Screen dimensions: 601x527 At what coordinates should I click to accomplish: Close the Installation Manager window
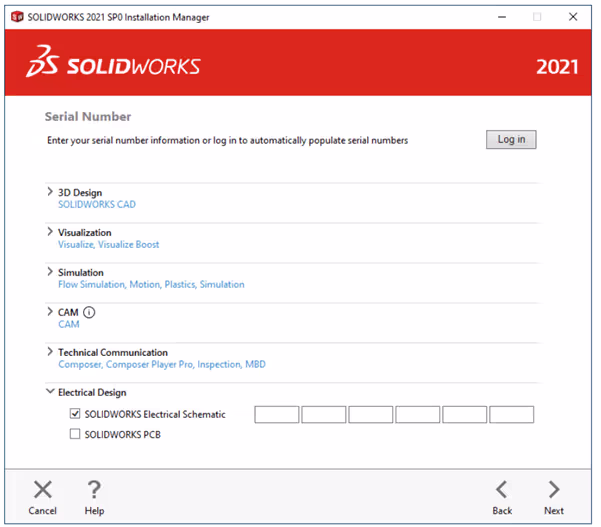tap(573, 17)
